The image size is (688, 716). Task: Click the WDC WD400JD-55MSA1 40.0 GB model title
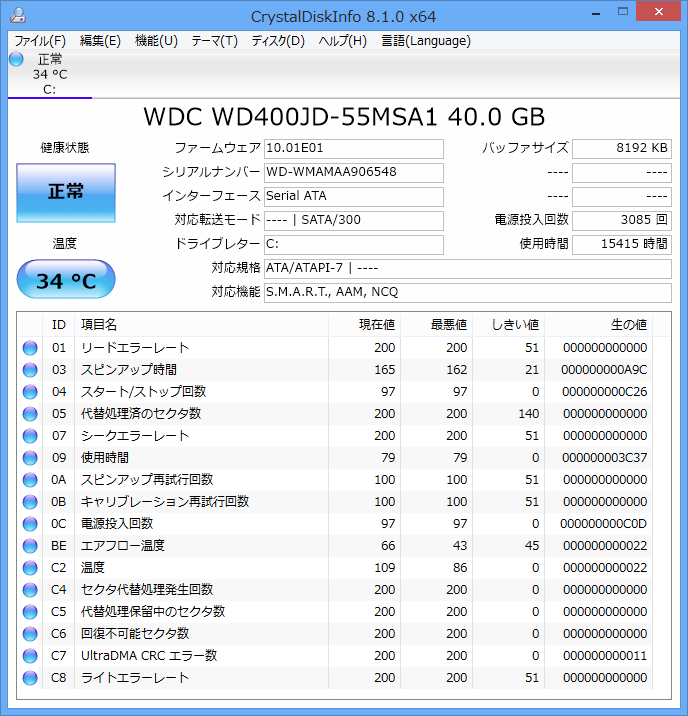point(344,117)
